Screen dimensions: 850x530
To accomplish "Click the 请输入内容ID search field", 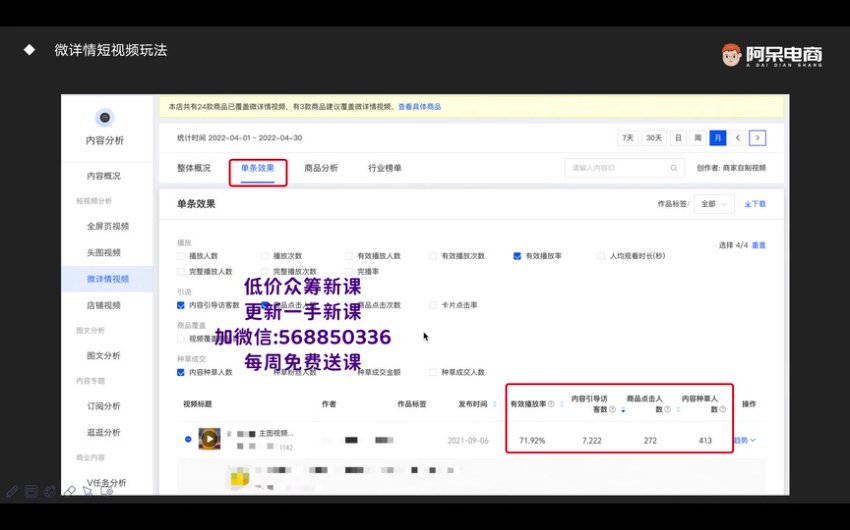I will point(615,168).
